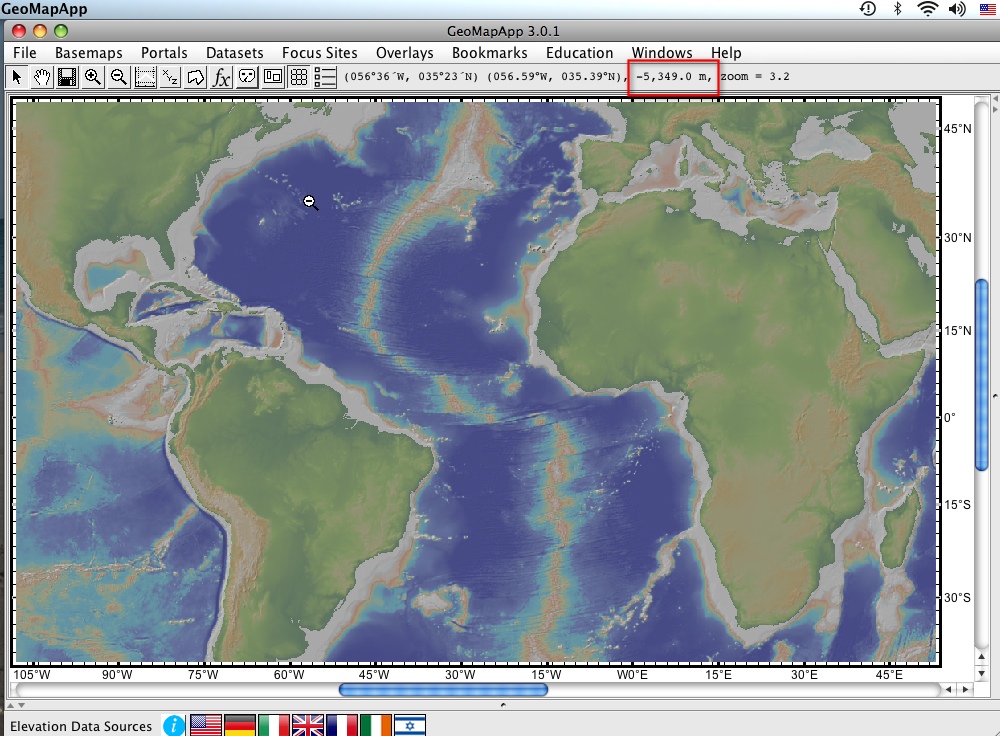1000x736 pixels.
Task: Toggle the shading mask icon in the toolbar
Action: [x=246, y=77]
